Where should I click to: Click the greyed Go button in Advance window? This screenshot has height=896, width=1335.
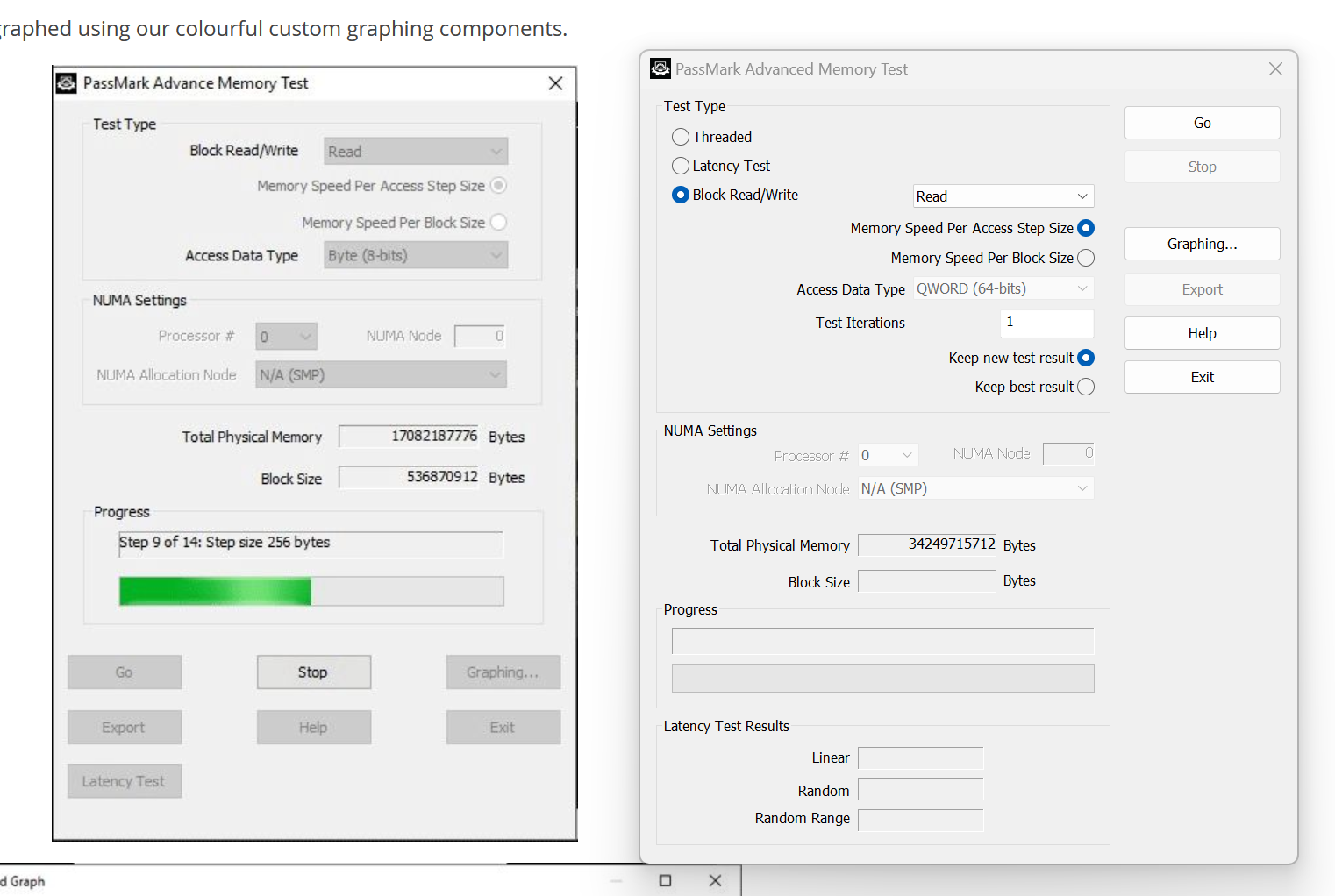(125, 672)
